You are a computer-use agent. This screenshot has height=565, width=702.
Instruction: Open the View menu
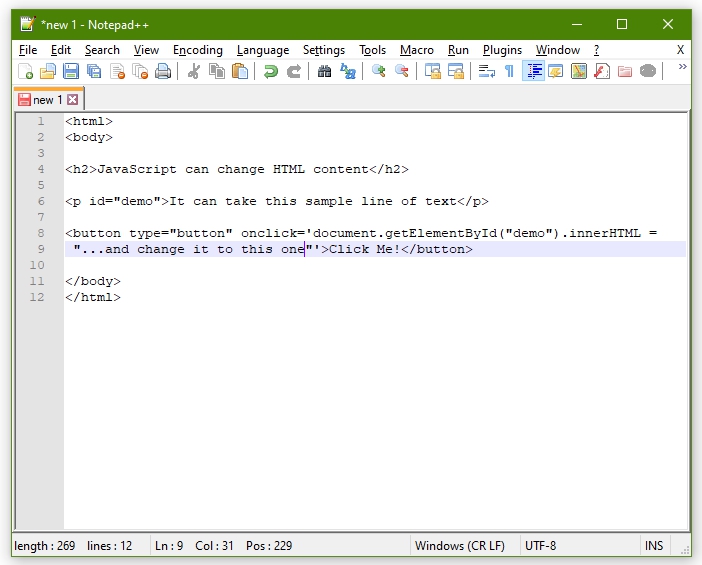click(146, 50)
